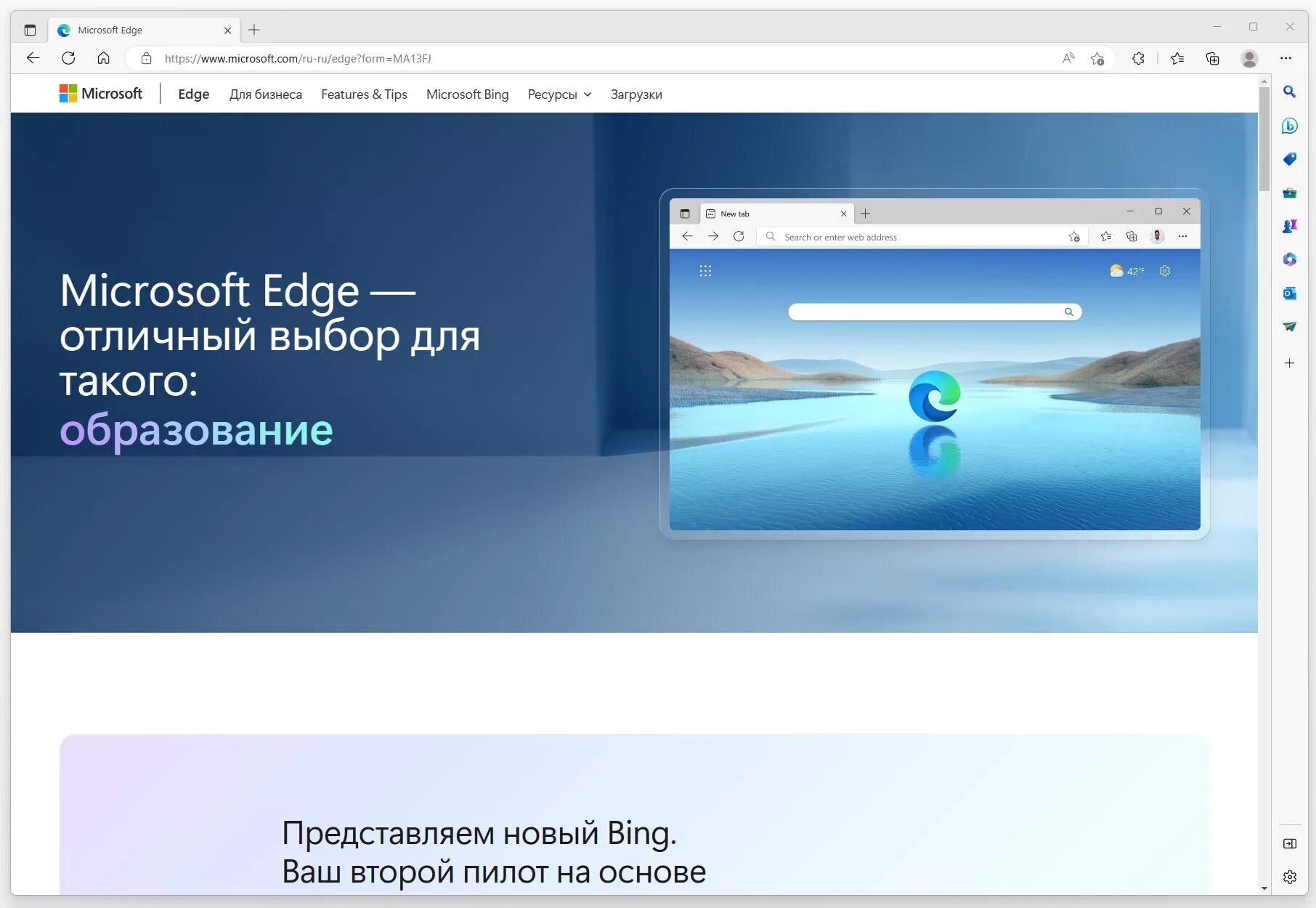Image resolution: width=1316 pixels, height=908 pixels.
Task: Open the Extensions puzzle icon
Action: (x=1138, y=58)
